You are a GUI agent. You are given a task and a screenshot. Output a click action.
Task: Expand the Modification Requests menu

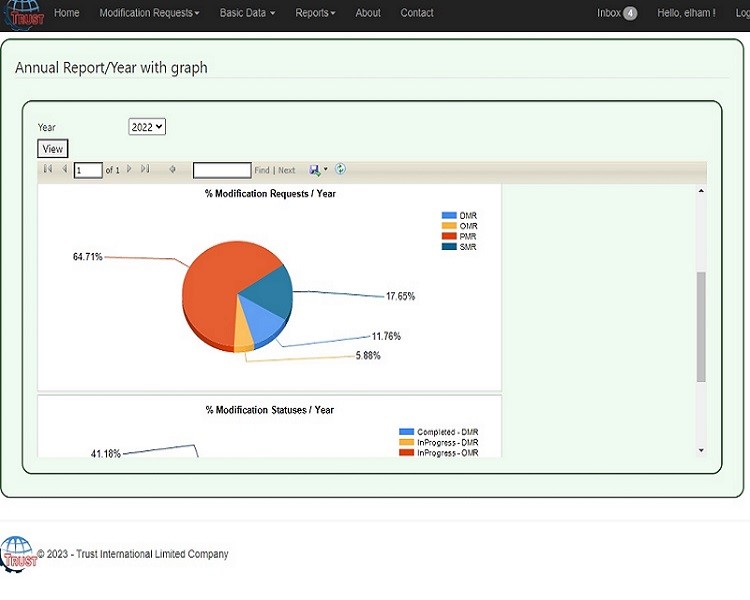[149, 13]
